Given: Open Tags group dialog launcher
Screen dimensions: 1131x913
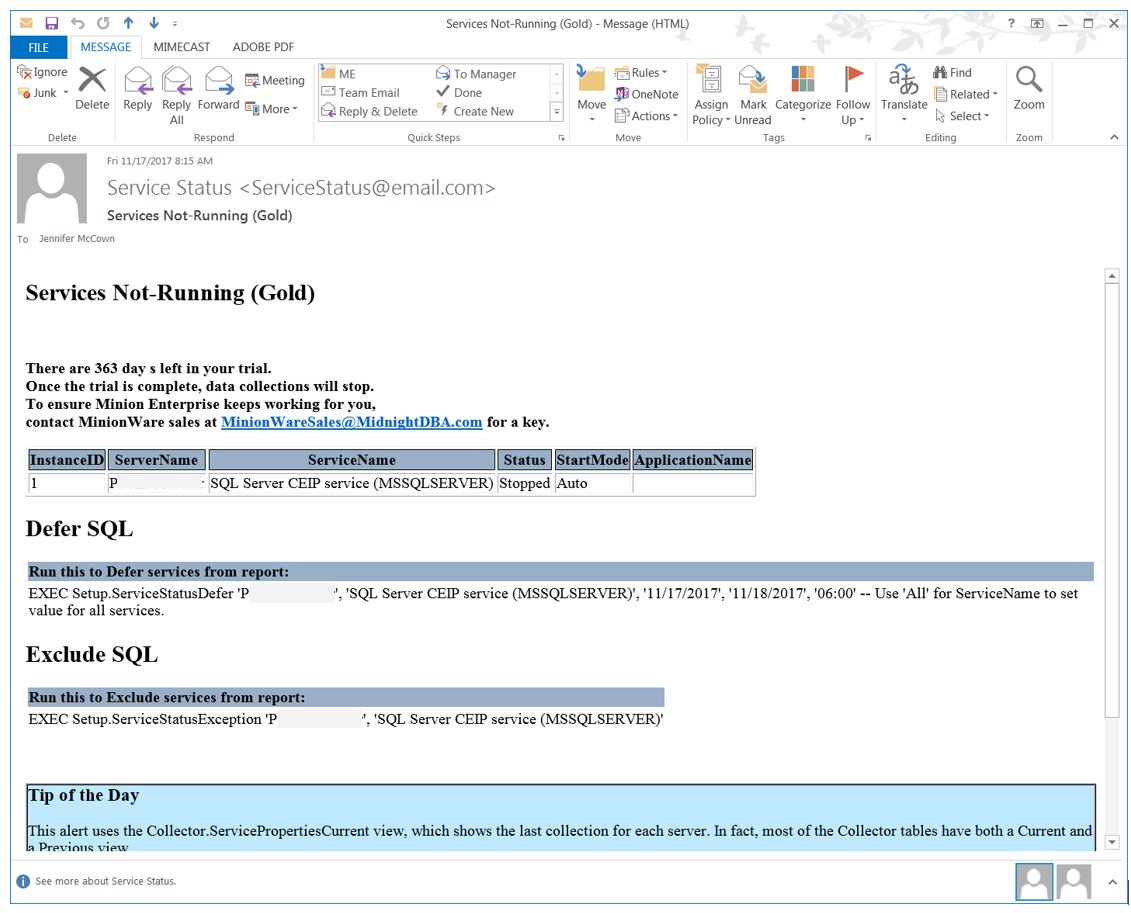Looking at the screenshot, I should 868,138.
